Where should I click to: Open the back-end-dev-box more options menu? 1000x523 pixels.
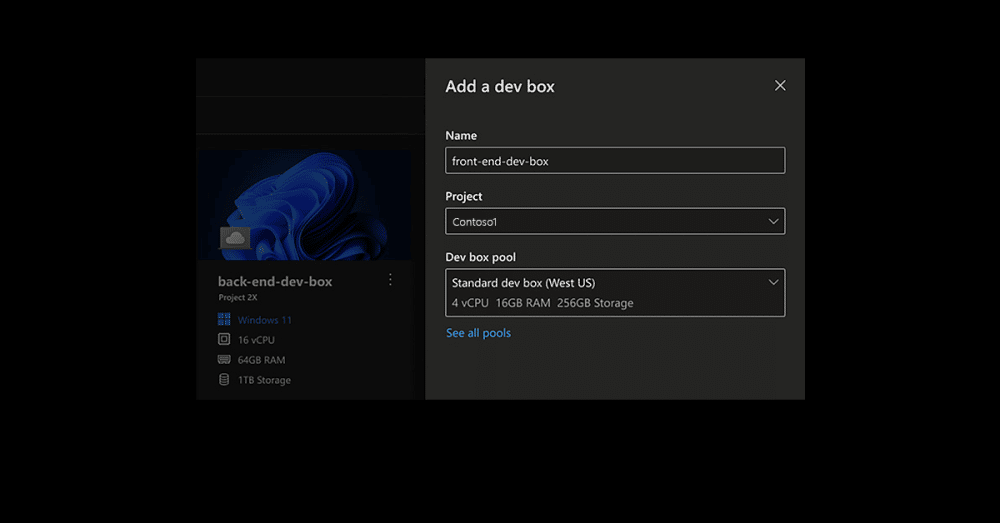point(390,279)
